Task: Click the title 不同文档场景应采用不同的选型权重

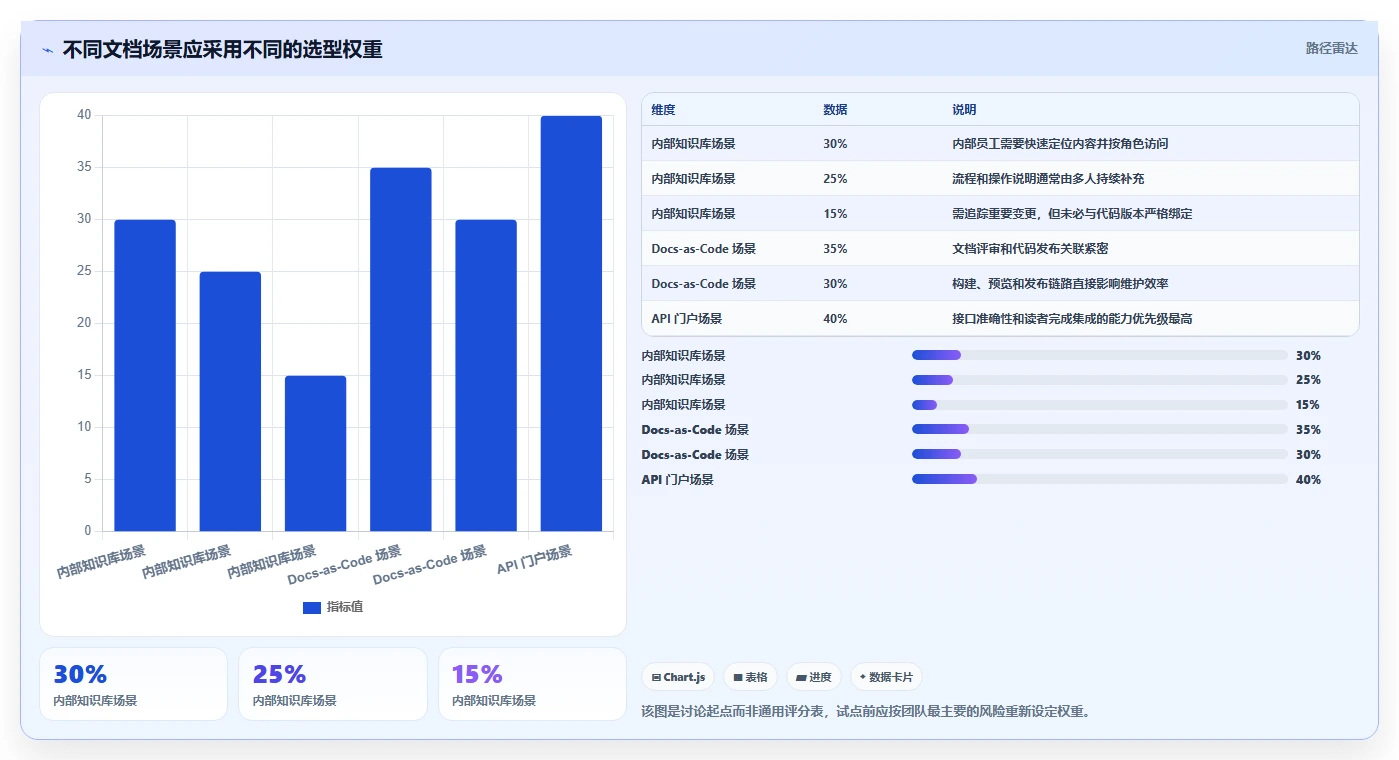Action: [222, 50]
